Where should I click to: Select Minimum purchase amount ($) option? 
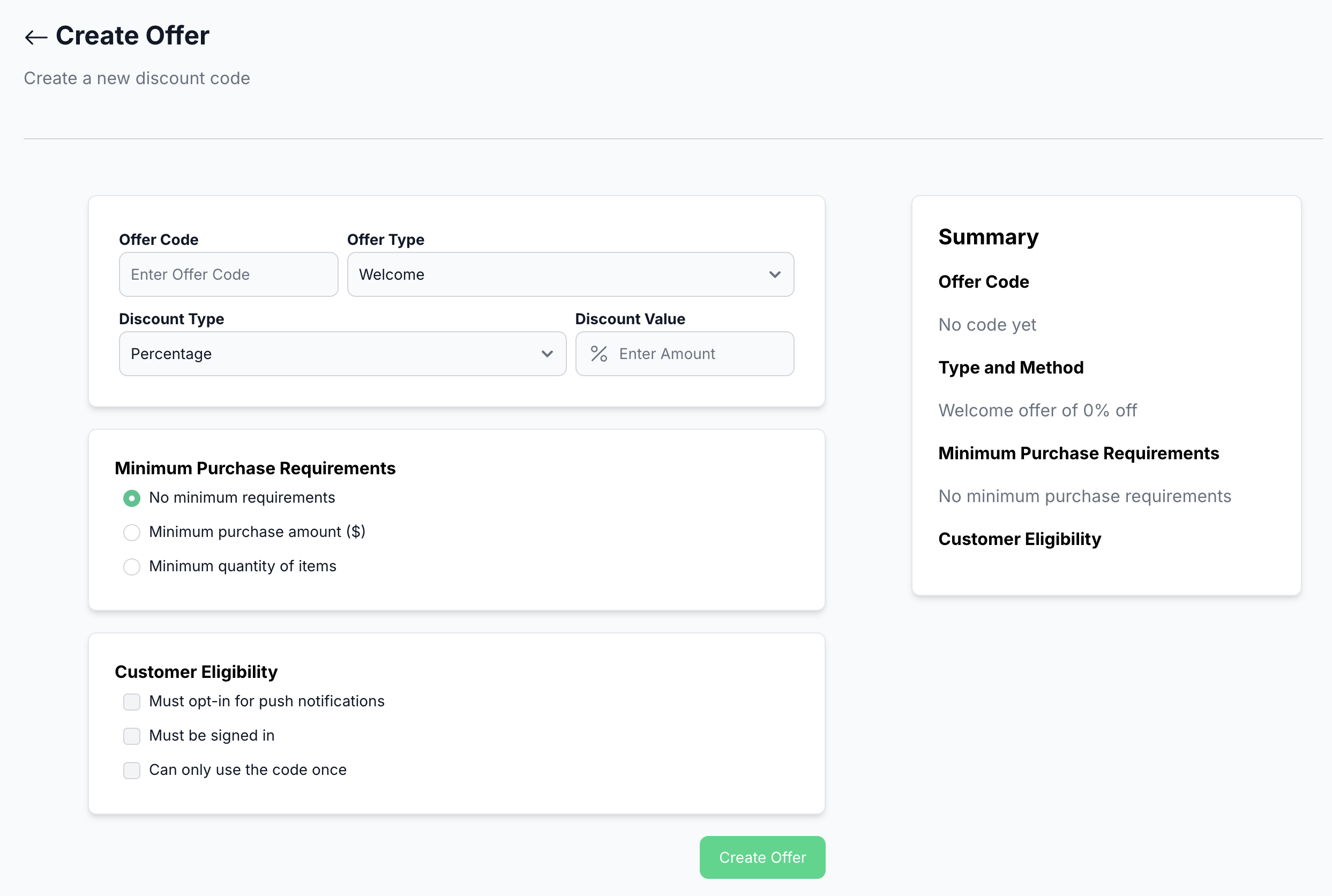132,533
